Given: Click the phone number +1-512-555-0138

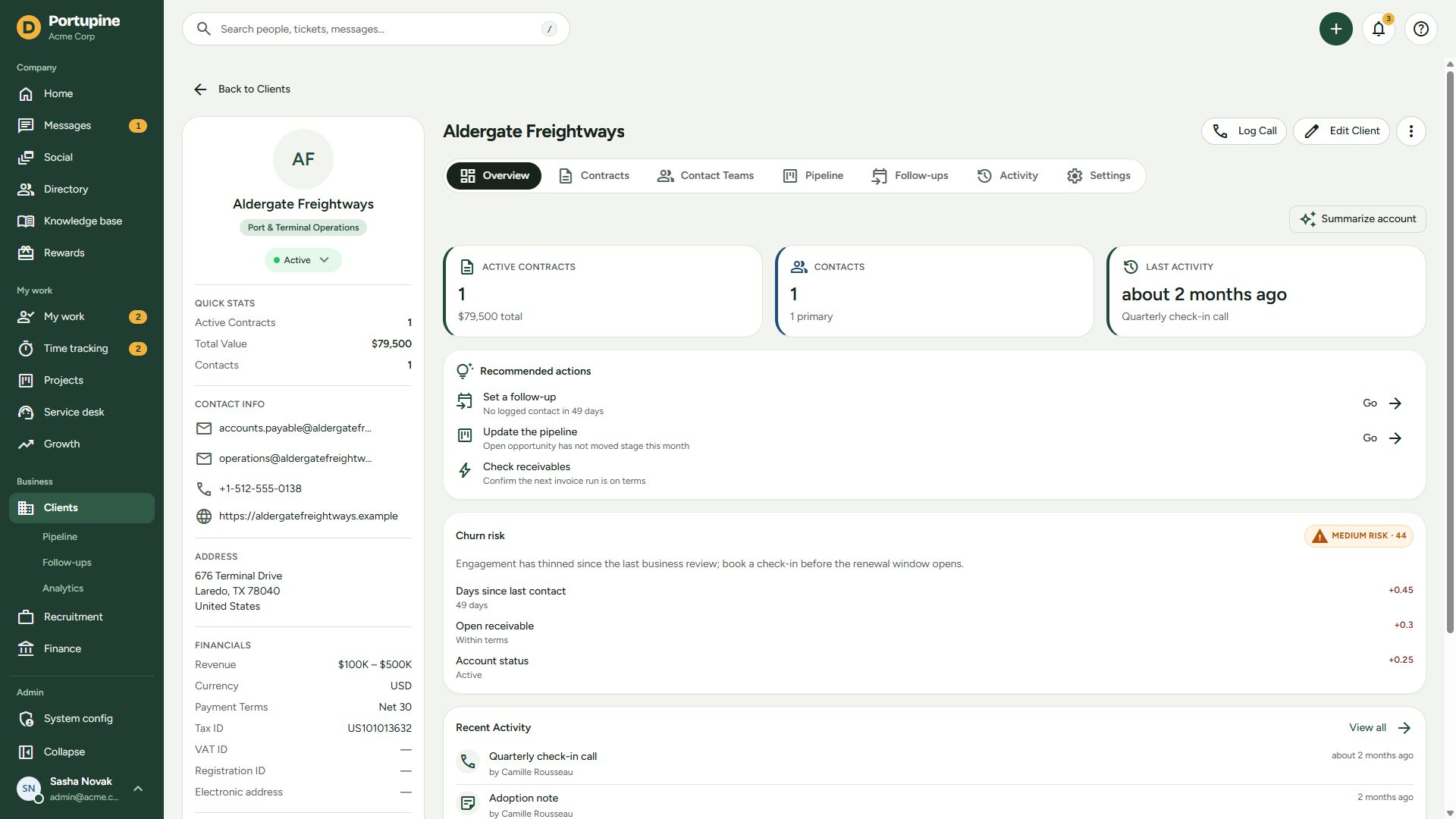Looking at the screenshot, I should (x=260, y=489).
